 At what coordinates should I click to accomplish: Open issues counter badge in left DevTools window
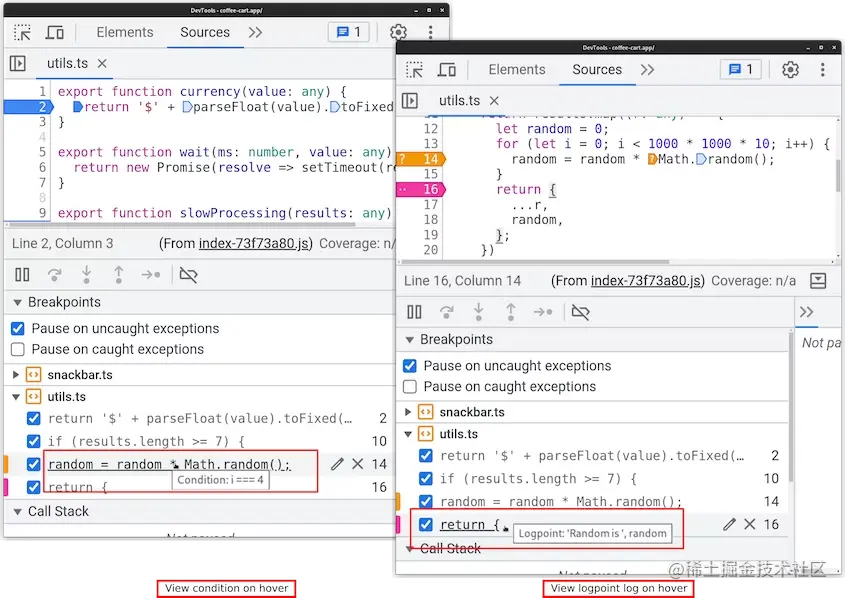[348, 32]
